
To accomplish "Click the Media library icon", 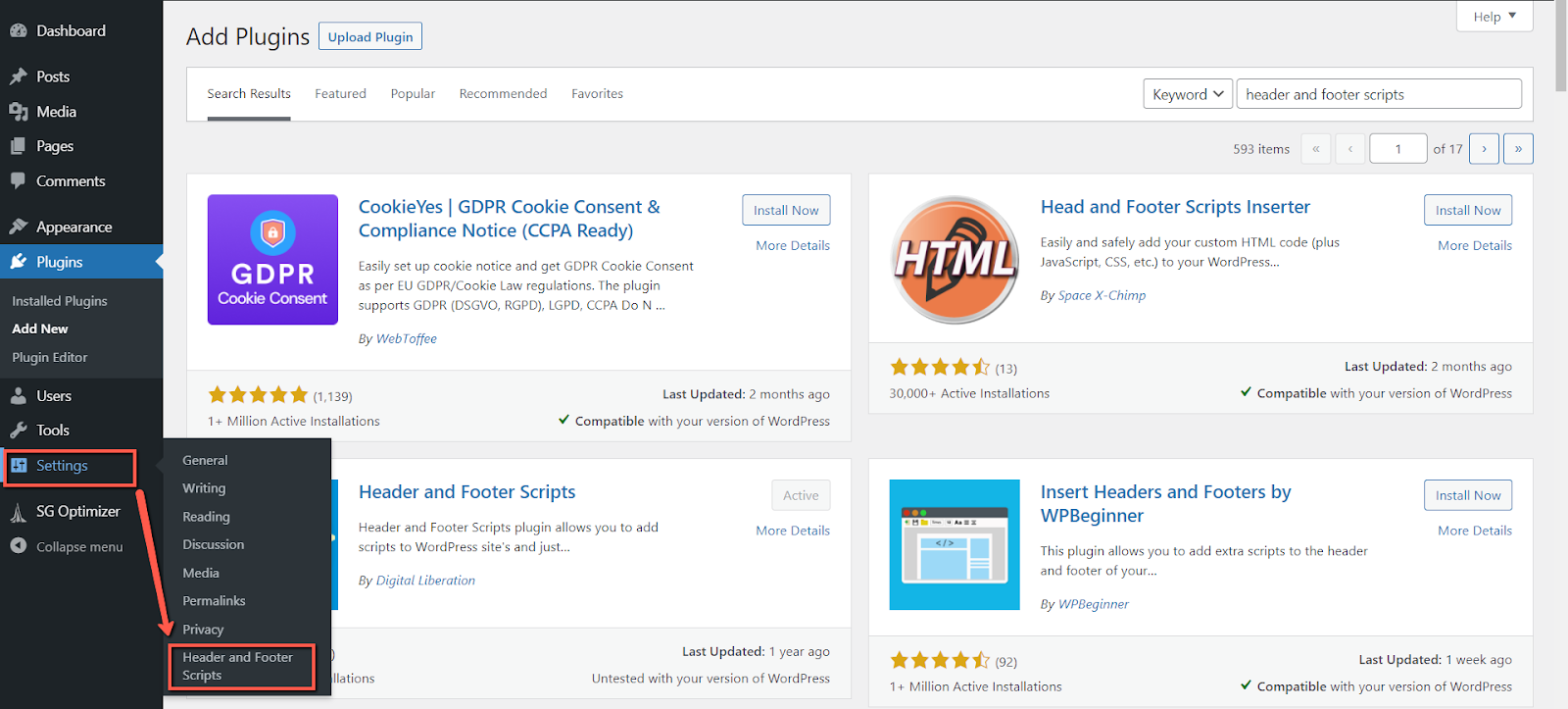I will point(18,112).
